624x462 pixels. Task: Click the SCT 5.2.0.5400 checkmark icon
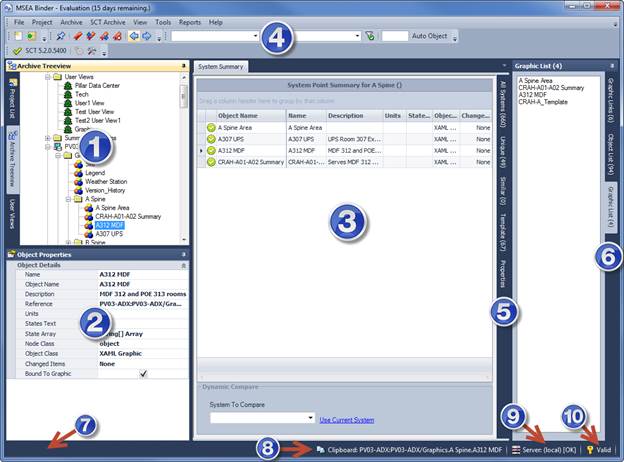point(15,50)
